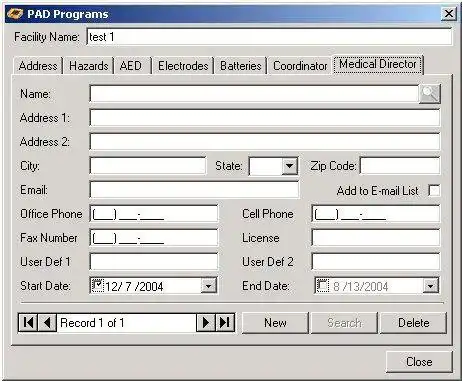
Task: Switch to the Hazards tab
Action: pyautogui.click(x=89, y=66)
